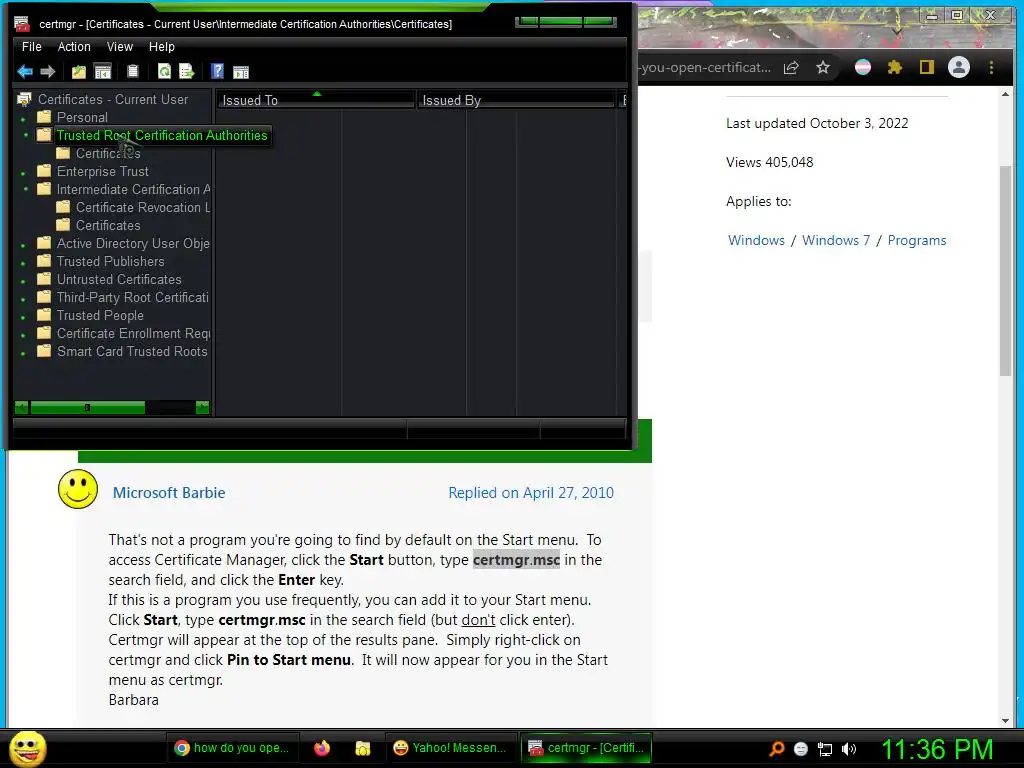The height and width of the screenshot is (768, 1024).
Task: Click the tree pane horizontal scrollbar thumb
Action: pos(88,408)
